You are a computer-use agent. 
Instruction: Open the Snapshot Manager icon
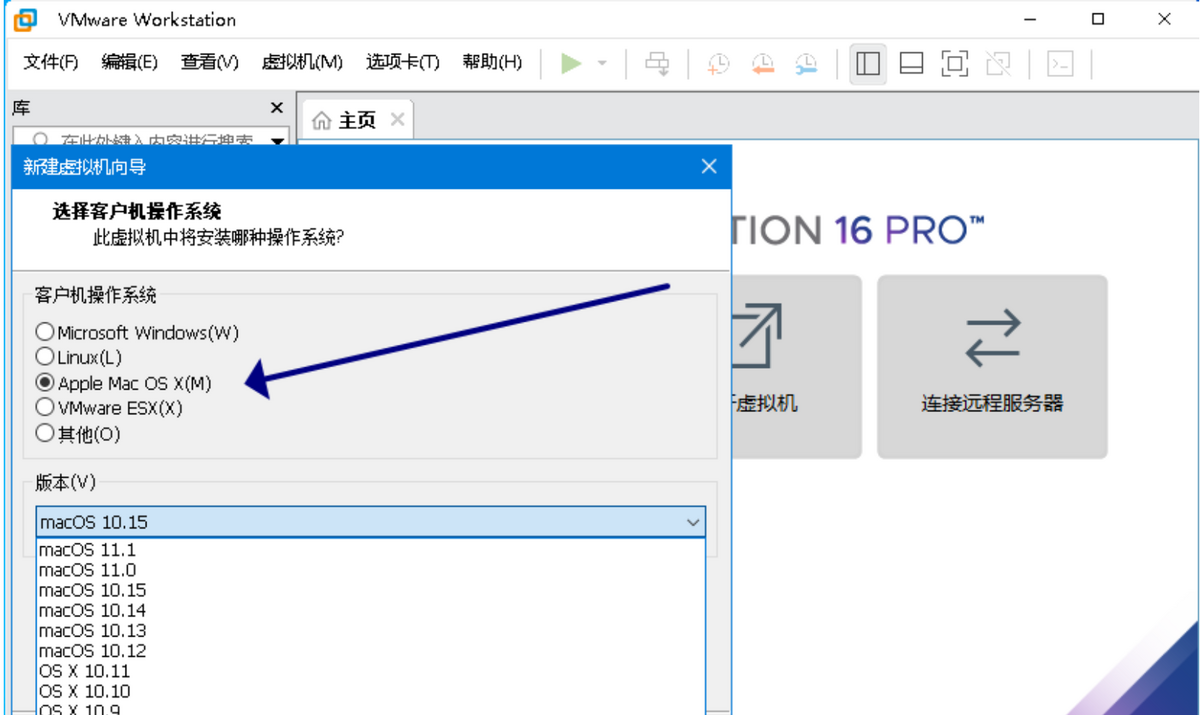[806, 64]
